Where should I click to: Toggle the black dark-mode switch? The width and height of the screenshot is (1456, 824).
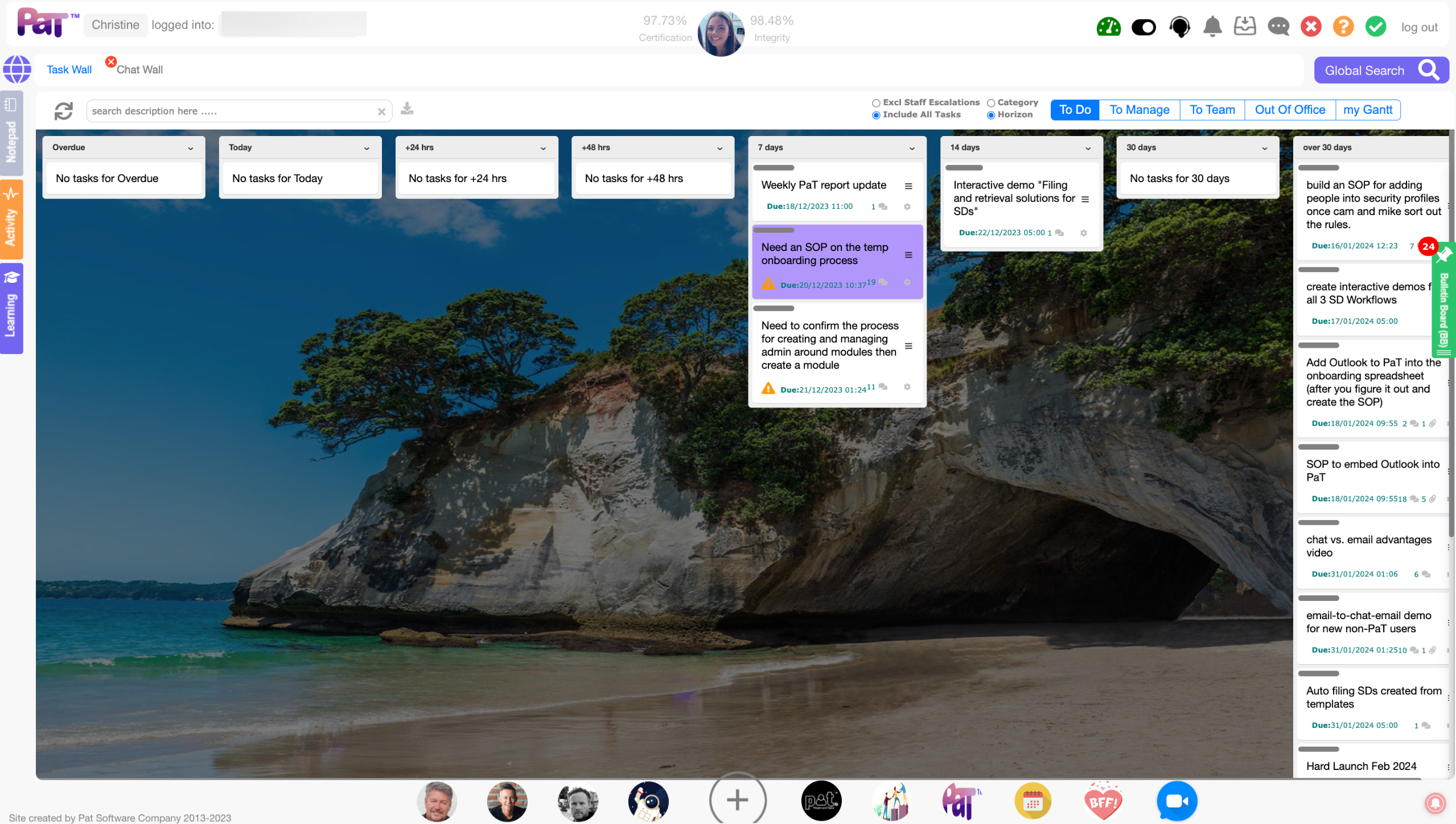1144,27
